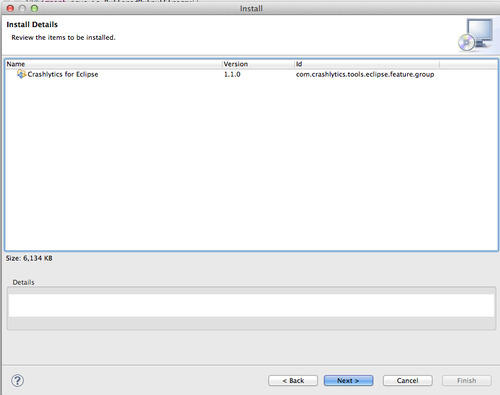
Task: Click the 'Install Details' heading
Action: pos(32,24)
